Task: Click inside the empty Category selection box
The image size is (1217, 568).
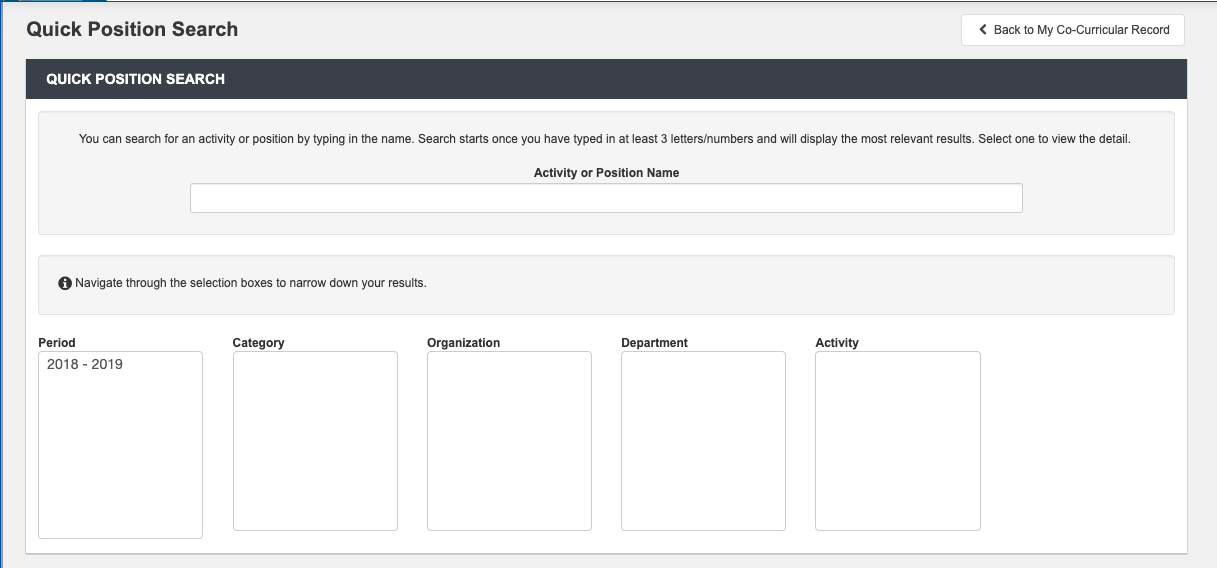Action: point(315,440)
